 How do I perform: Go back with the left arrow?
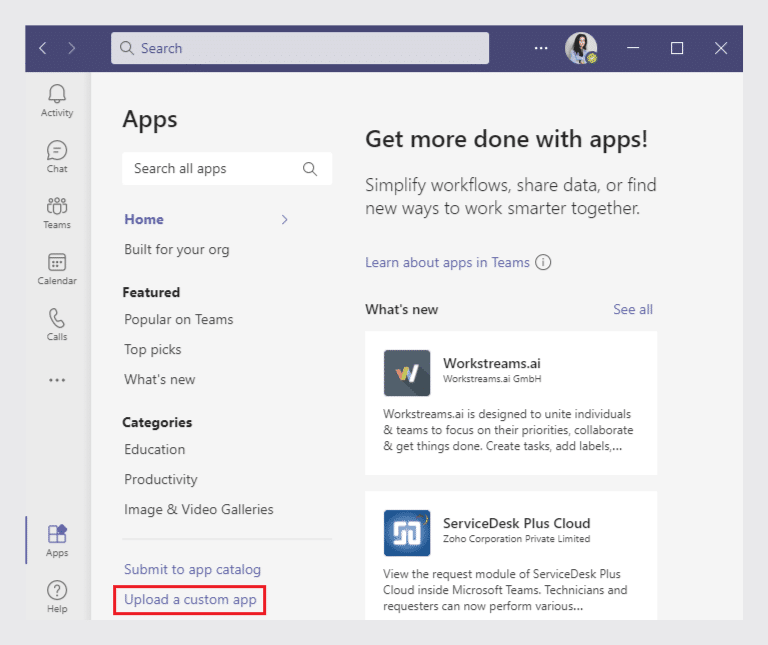coord(43,48)
